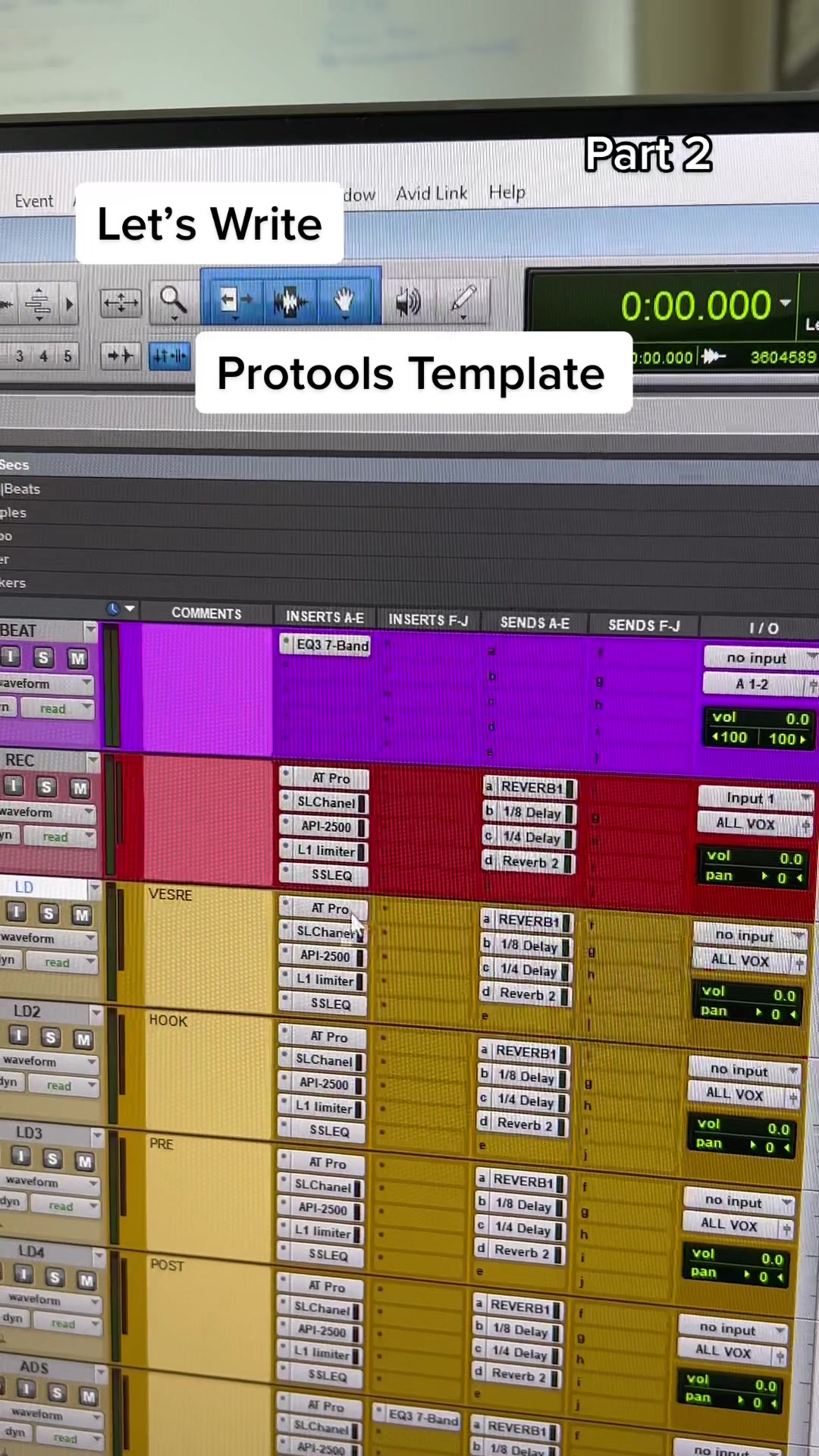
Task: Click the waveform icon in sub counter
Action: [713, 356]
